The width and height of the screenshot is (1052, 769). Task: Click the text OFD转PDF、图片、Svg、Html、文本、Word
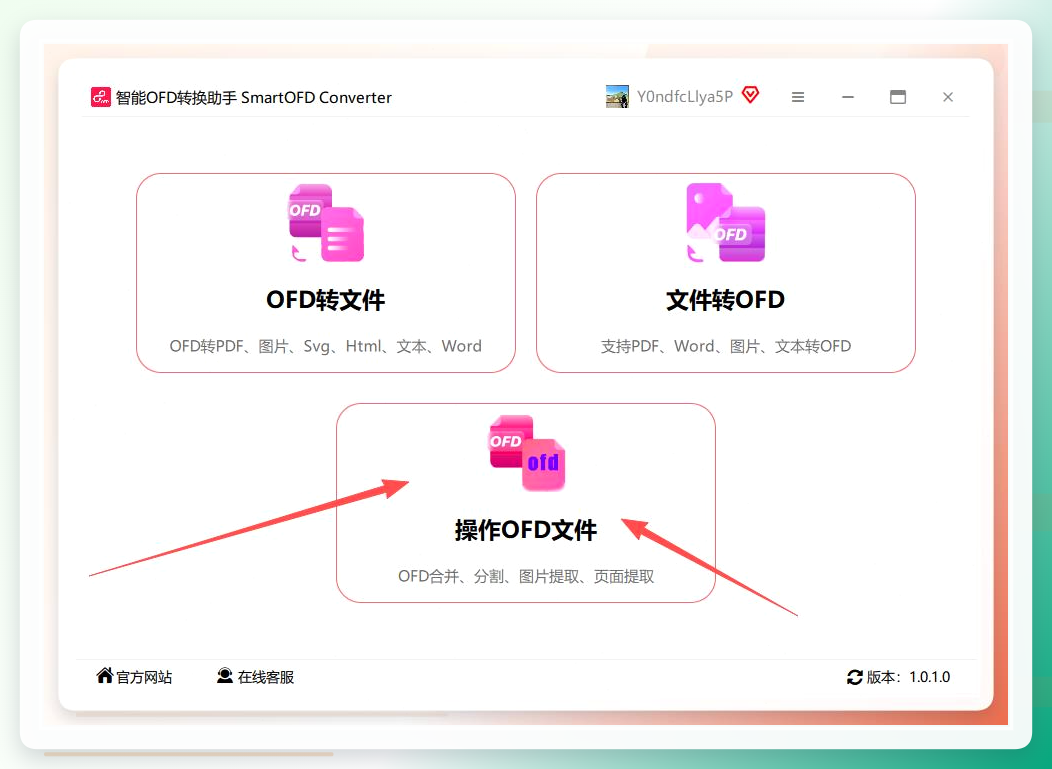[325, 346]
